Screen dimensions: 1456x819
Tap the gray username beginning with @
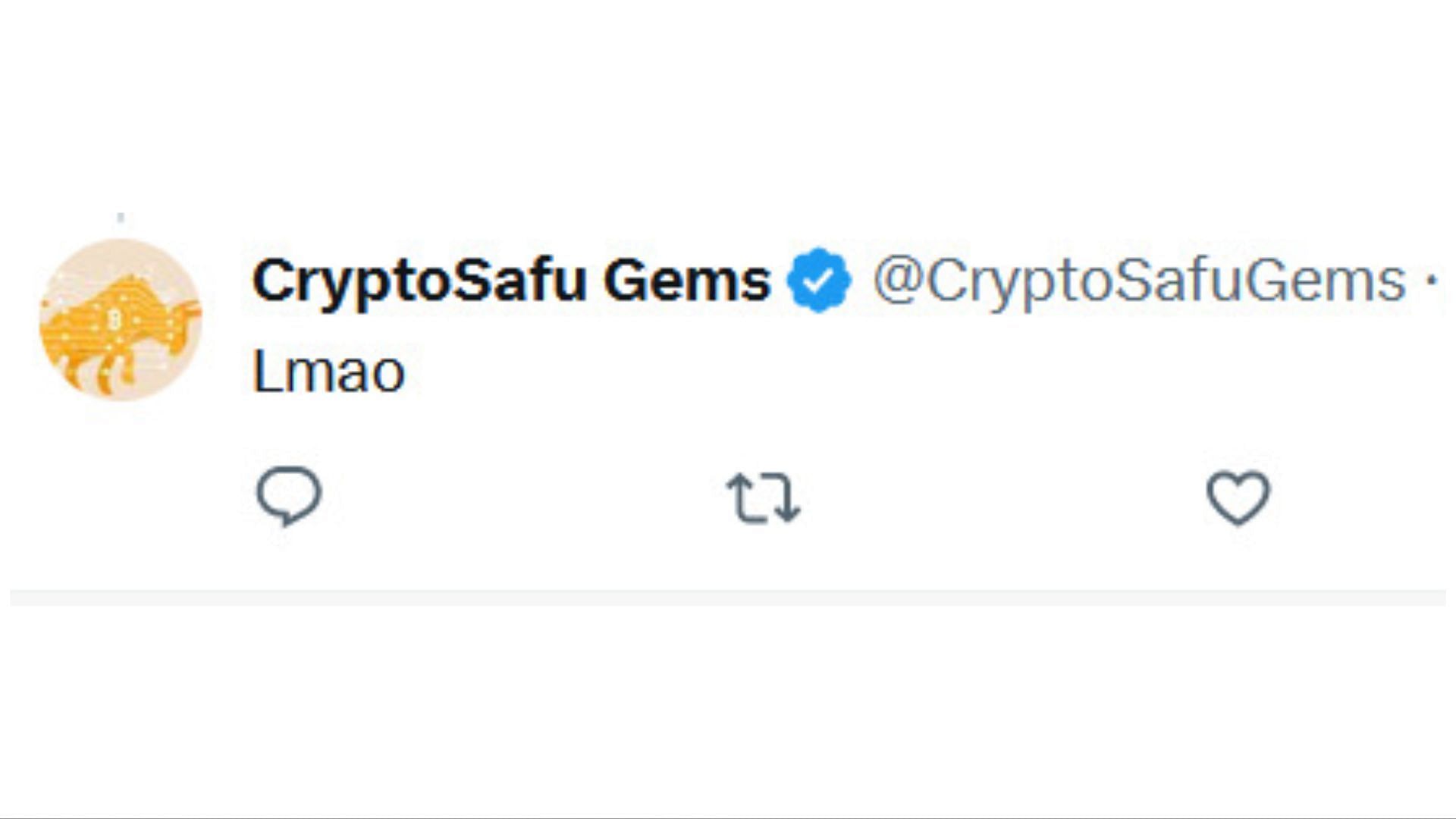tap(1140, 281)
